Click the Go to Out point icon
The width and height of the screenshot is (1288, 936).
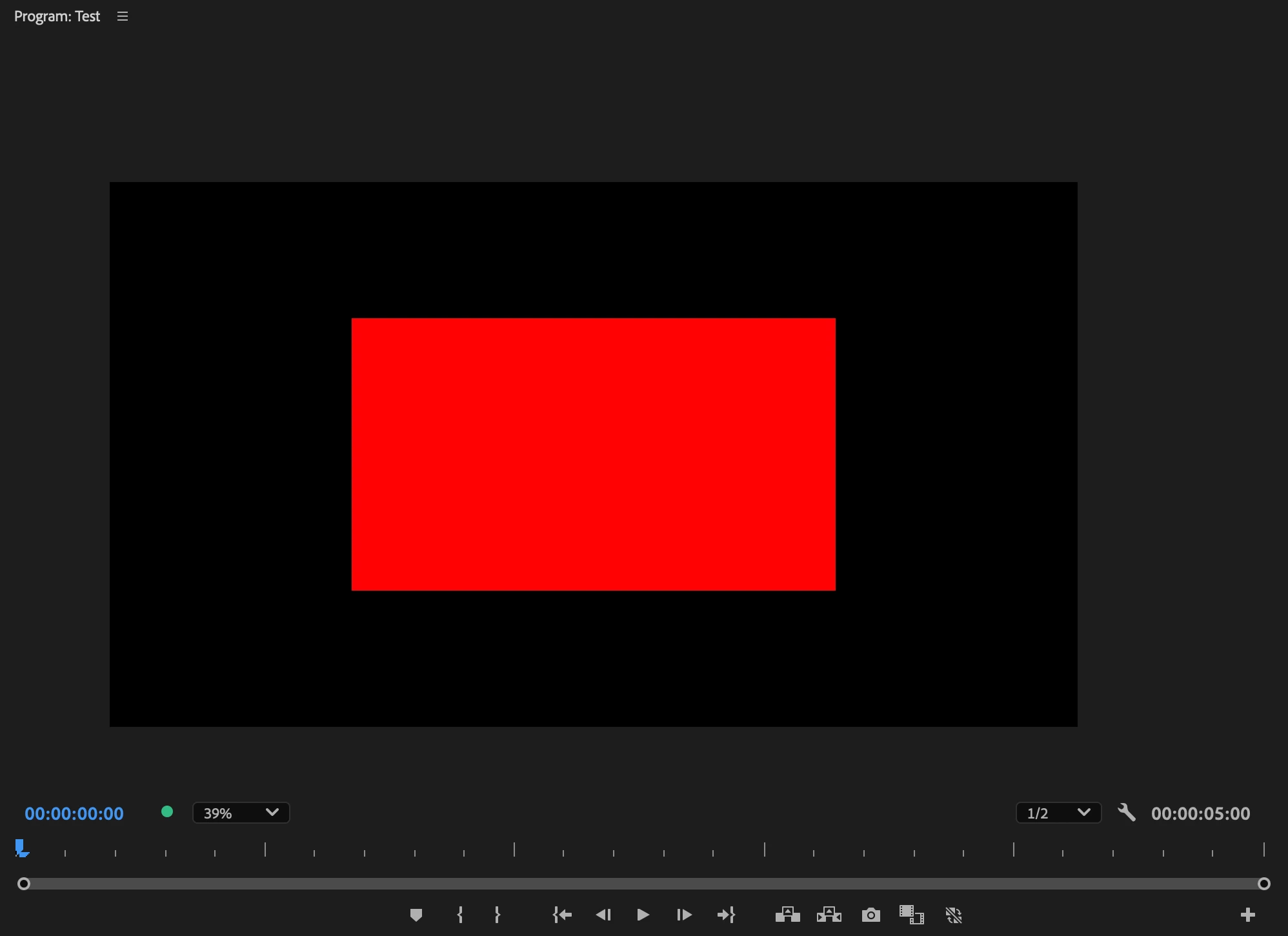(726, 915)
